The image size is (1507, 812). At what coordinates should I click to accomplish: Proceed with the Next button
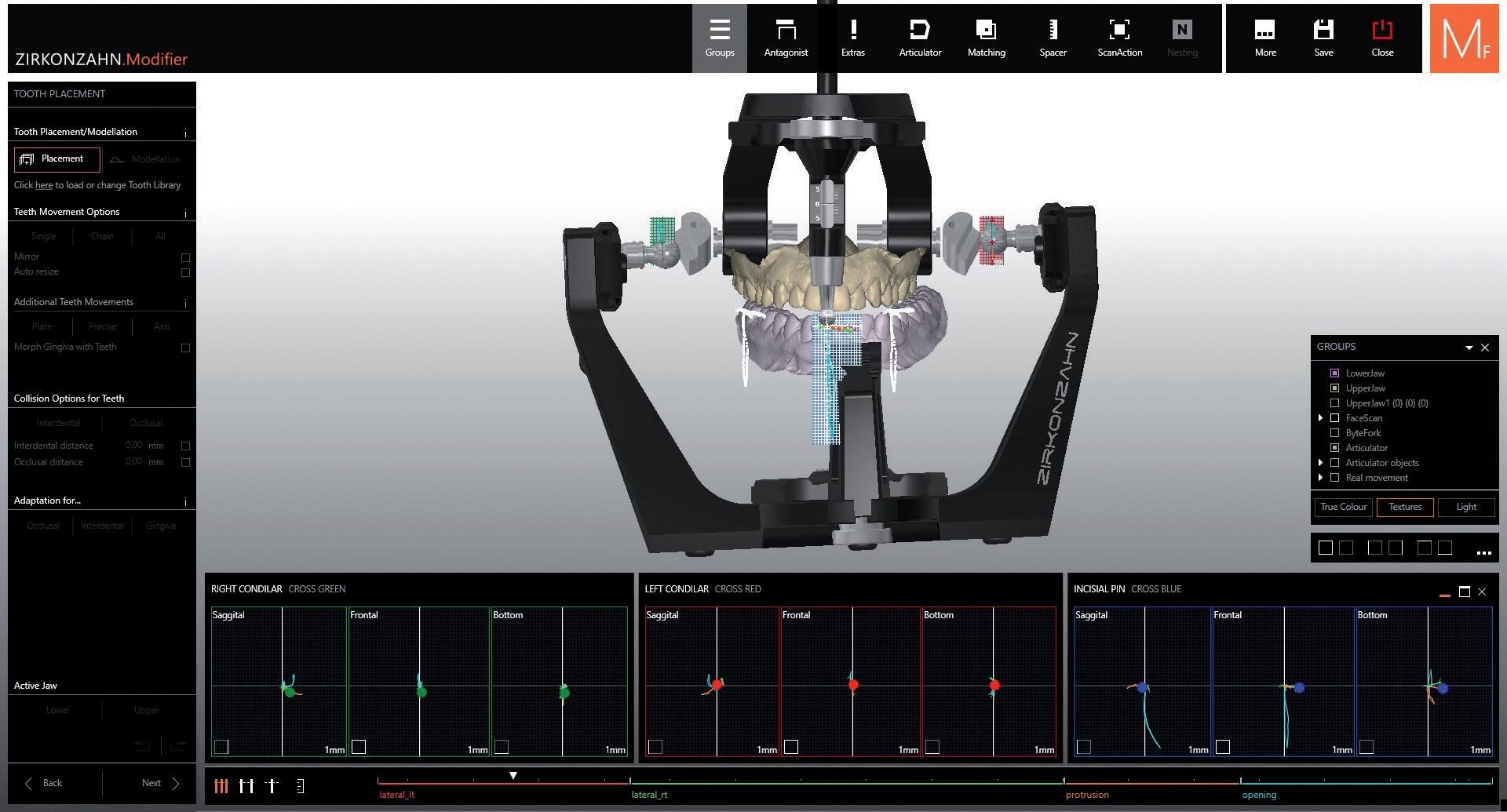[161, 783]
